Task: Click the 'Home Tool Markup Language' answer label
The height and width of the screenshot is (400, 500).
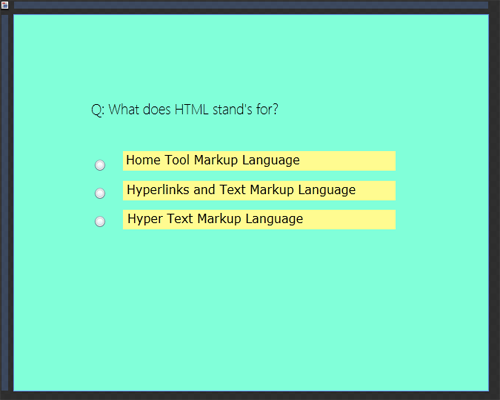Action: [259, 161]
